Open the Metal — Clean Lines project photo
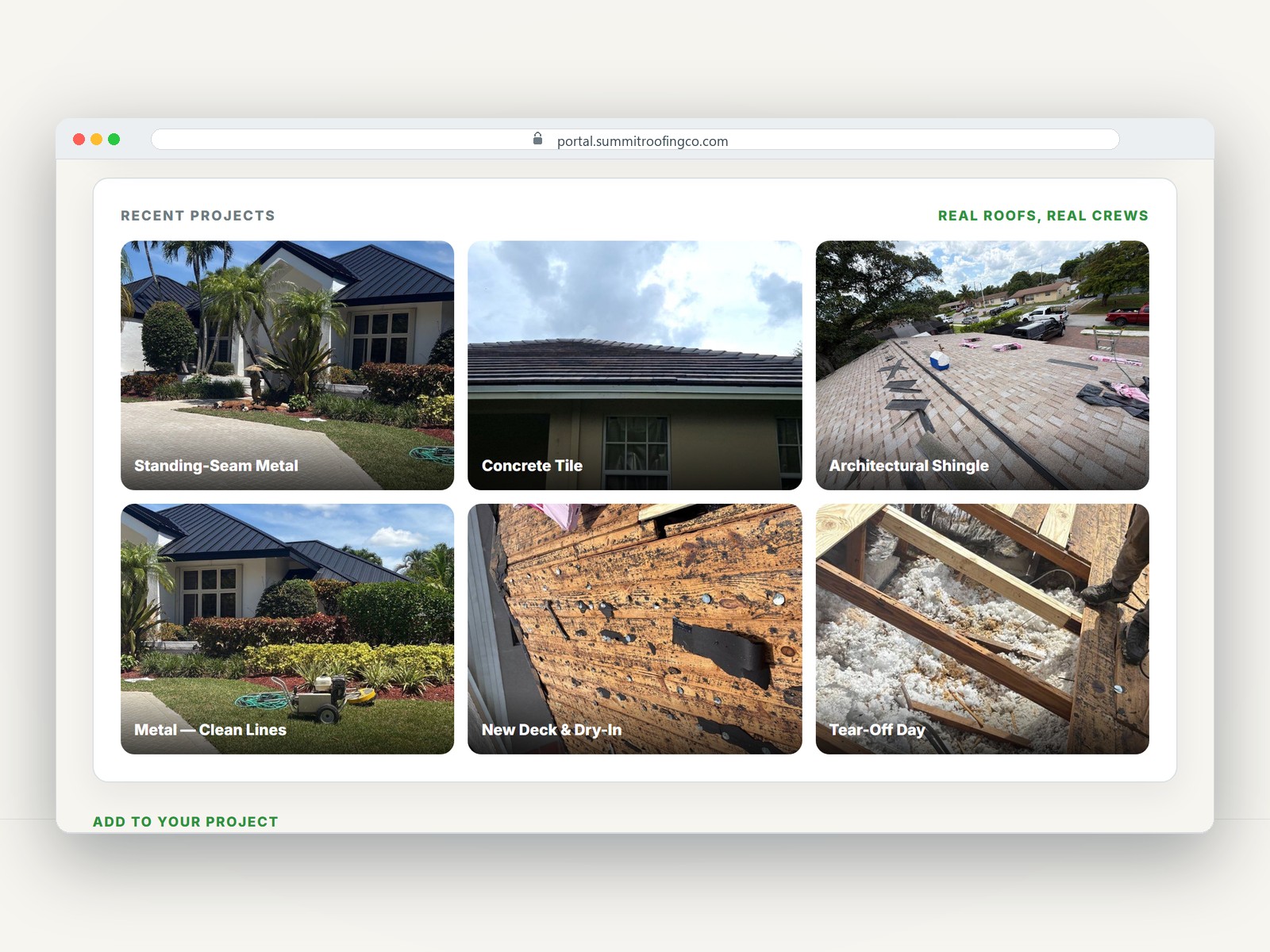Image resolution: width=1270 pixels, height=952 pixels. click(x=287, y=629)
